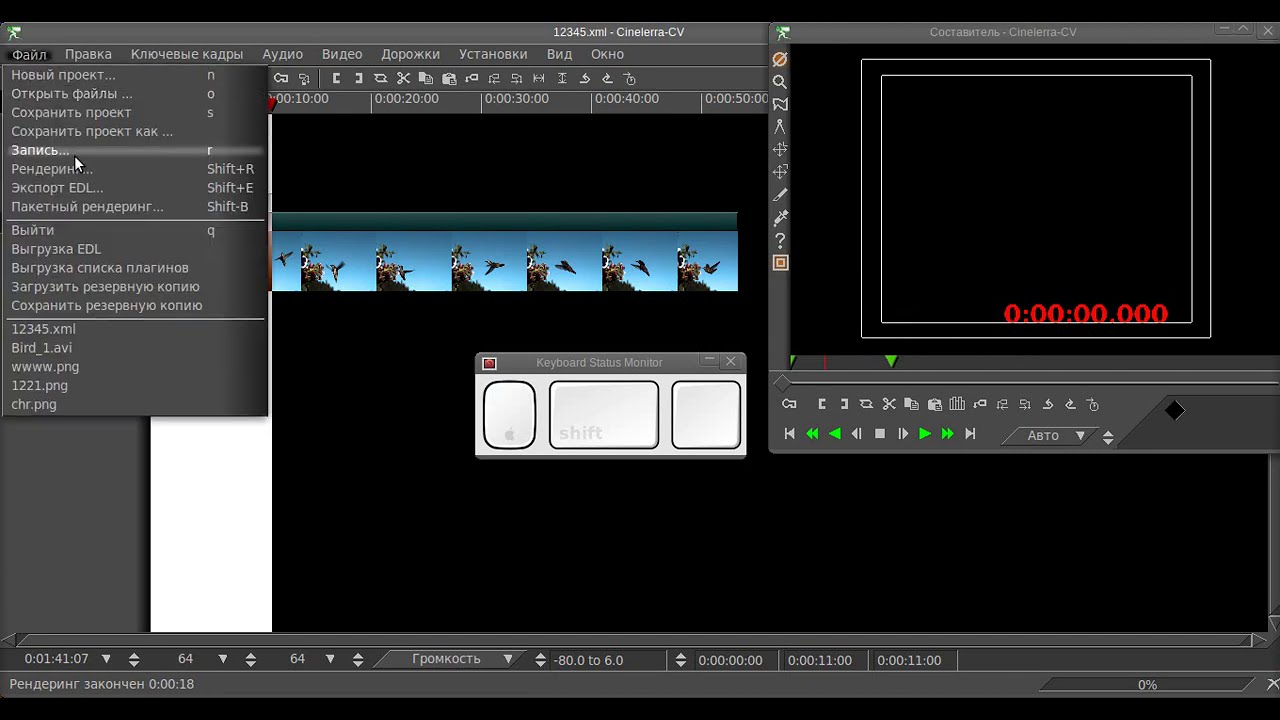
Task: Click the shift key in Keyboard Status Monitor
Action: [604, 414]
